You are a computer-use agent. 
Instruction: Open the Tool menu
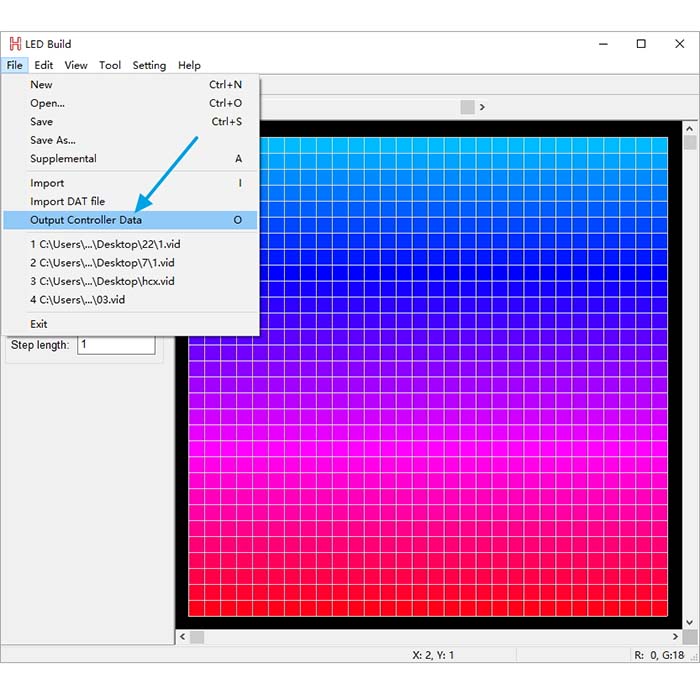tap(110, 65)
